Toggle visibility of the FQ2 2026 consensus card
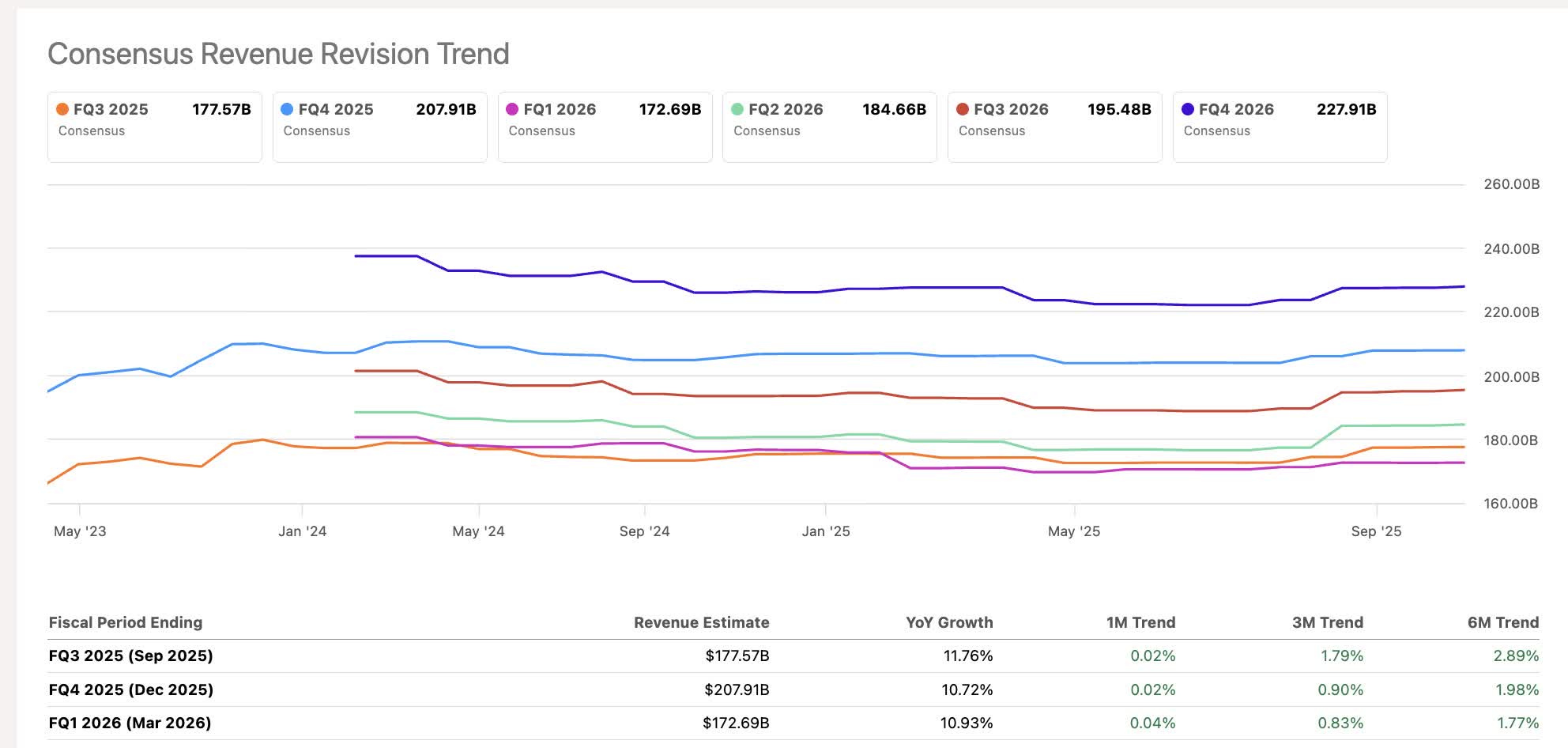The image size is (1568, 748). point(828,127)
